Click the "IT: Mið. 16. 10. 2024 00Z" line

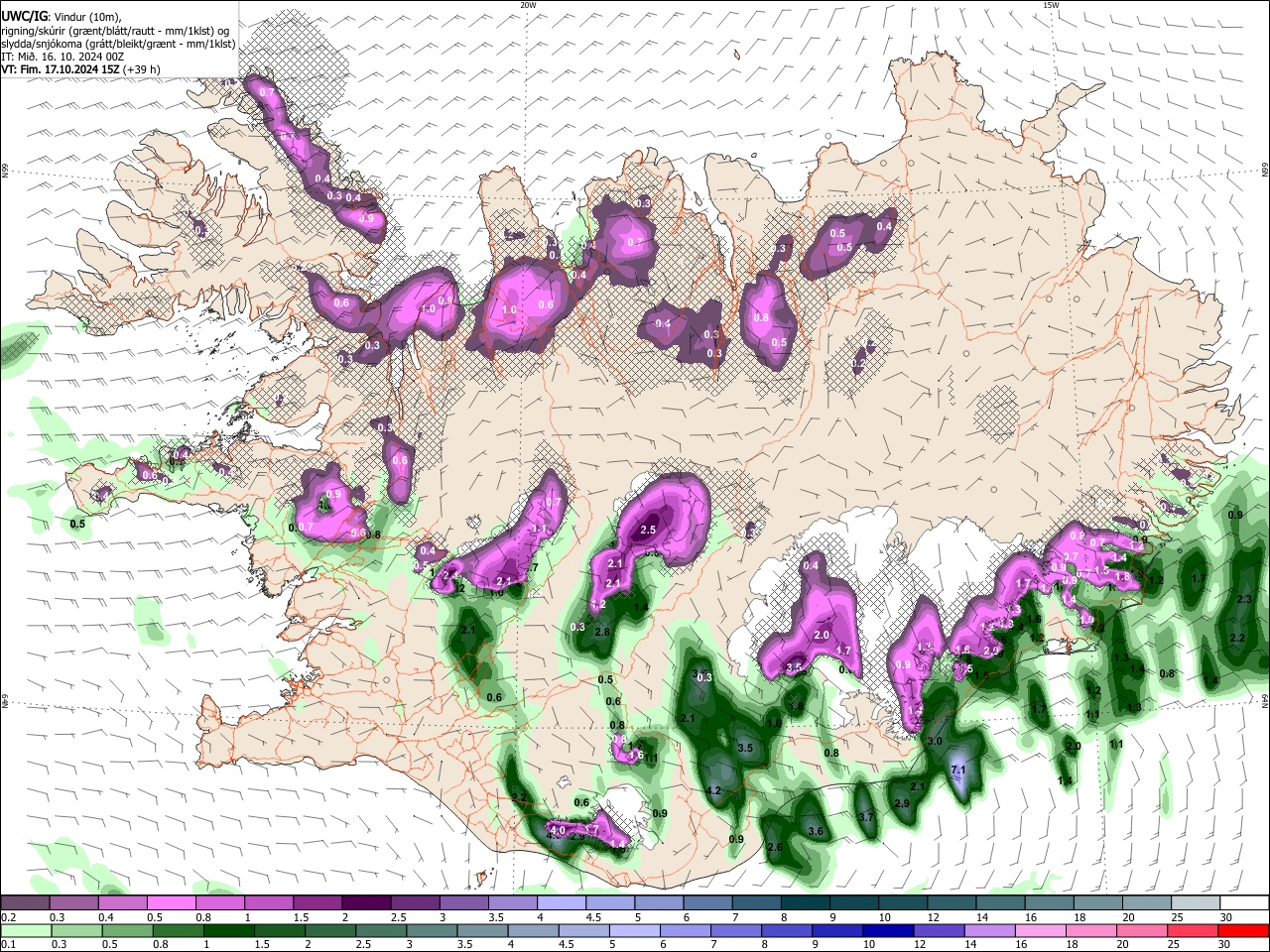tap(63, 57)
